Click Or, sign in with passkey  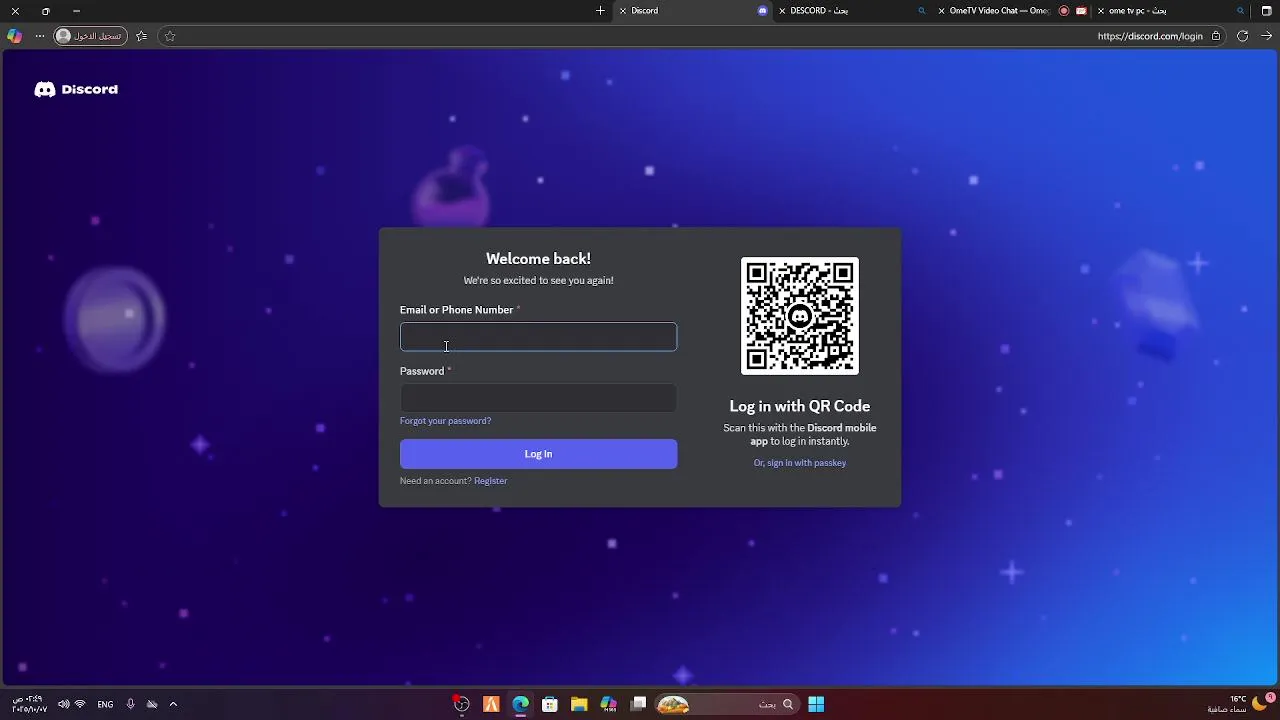[x=800, y=463]
